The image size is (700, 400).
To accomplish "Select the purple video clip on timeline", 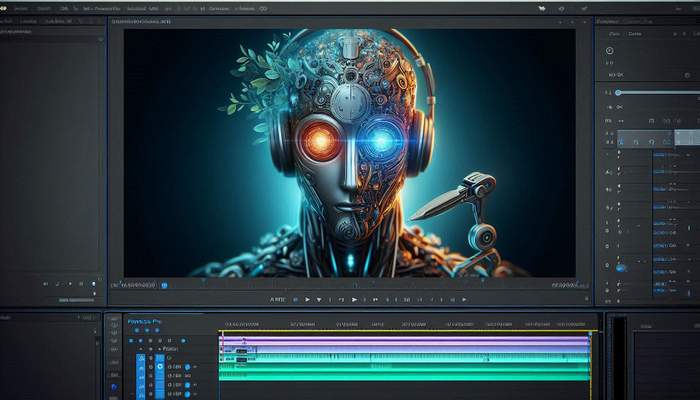I will [400, 341].
